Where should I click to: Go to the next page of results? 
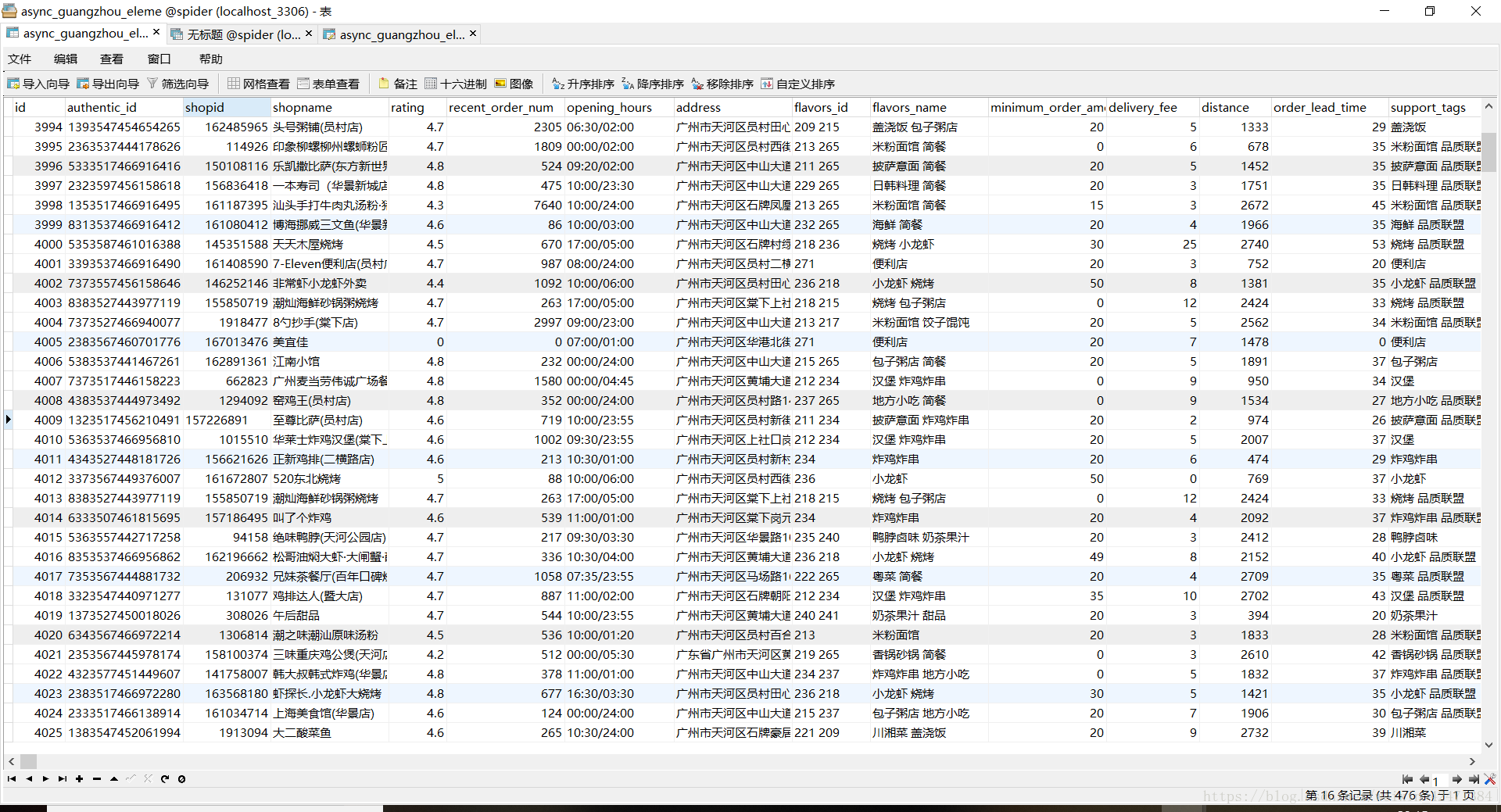[x=1457, y=779]
